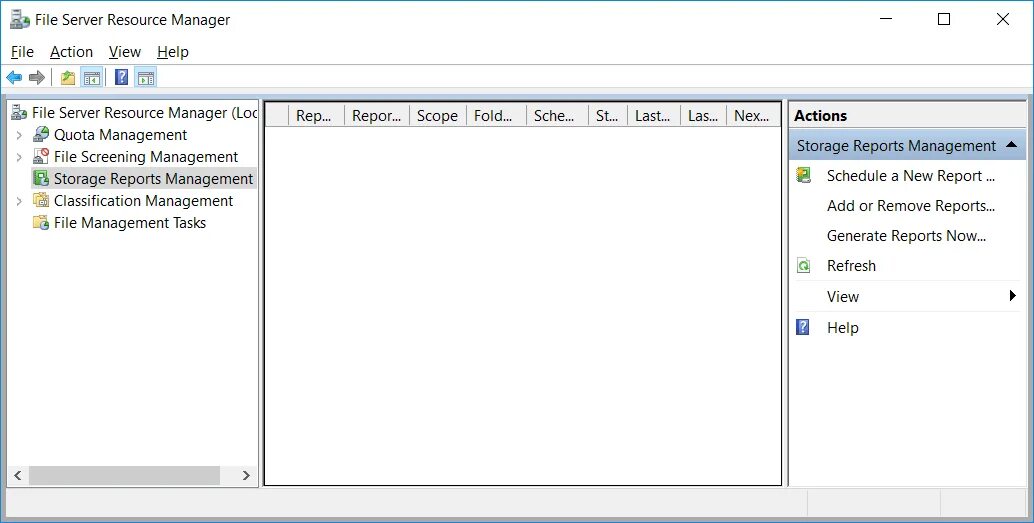Click the tree pane scroll left arrow

coord(18,476)
